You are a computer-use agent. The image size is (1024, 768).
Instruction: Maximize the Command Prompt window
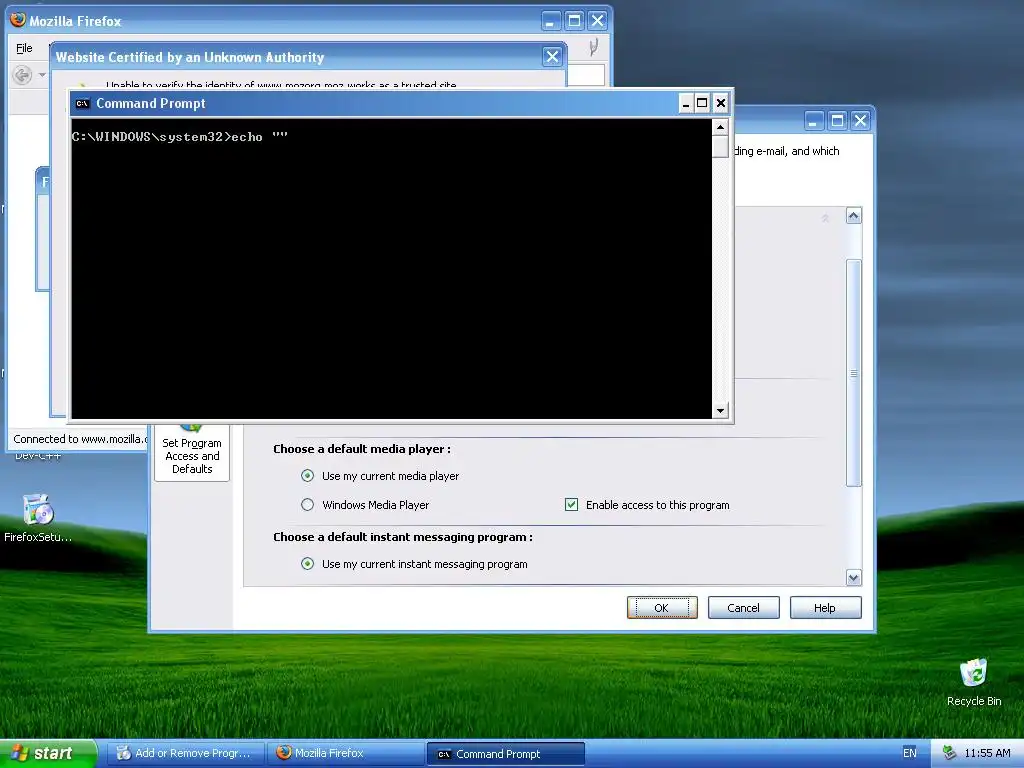pyautogui.click(x=702, y=103)
